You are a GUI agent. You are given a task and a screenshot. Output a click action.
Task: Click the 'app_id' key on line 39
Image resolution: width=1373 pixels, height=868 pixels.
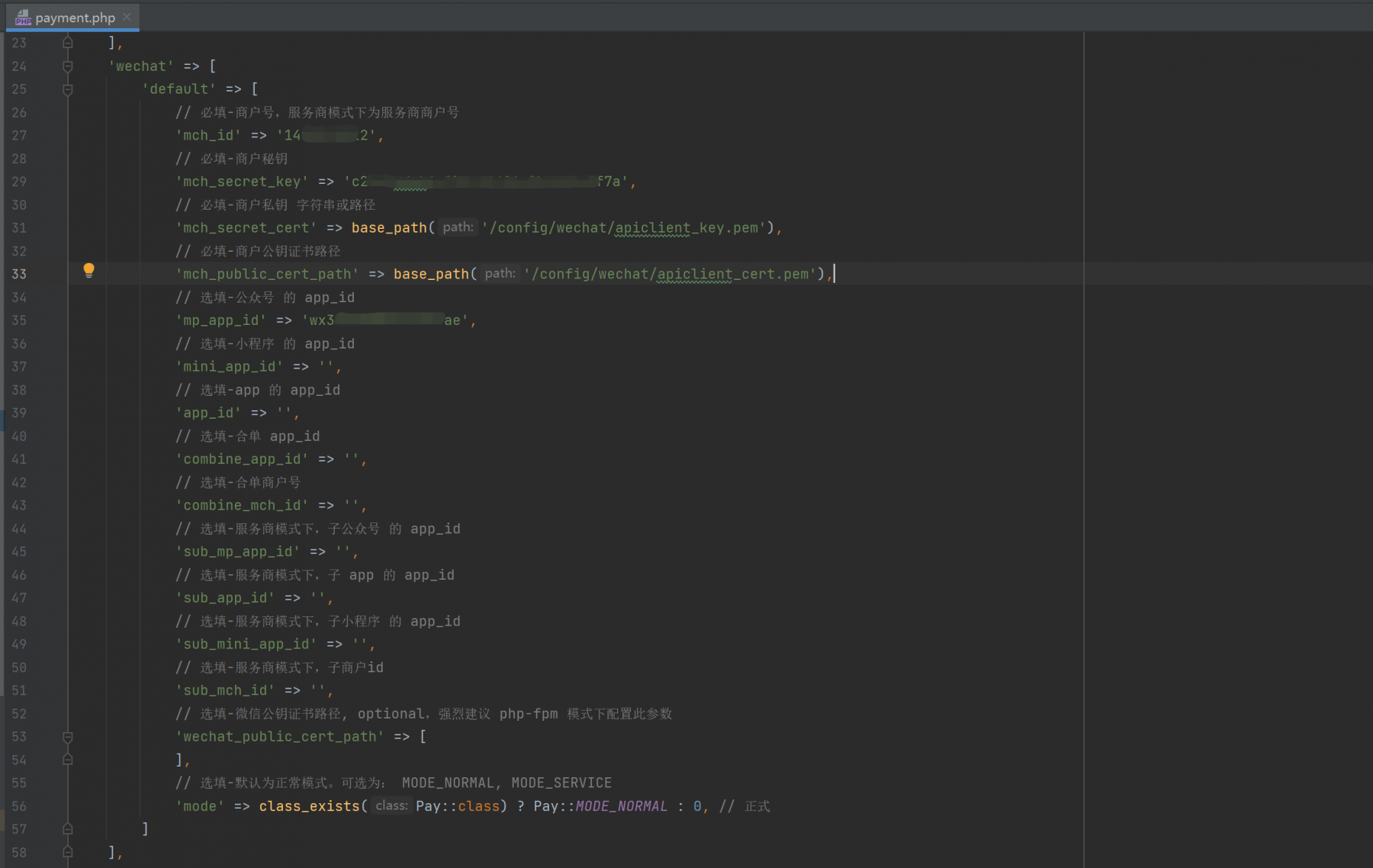click(208, 413)
